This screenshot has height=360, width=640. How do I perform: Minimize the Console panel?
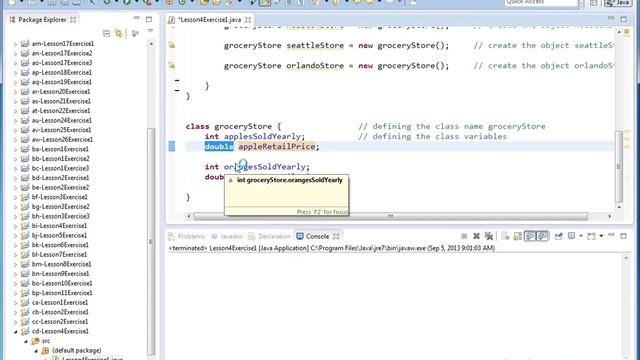click(x=611, y=235)
